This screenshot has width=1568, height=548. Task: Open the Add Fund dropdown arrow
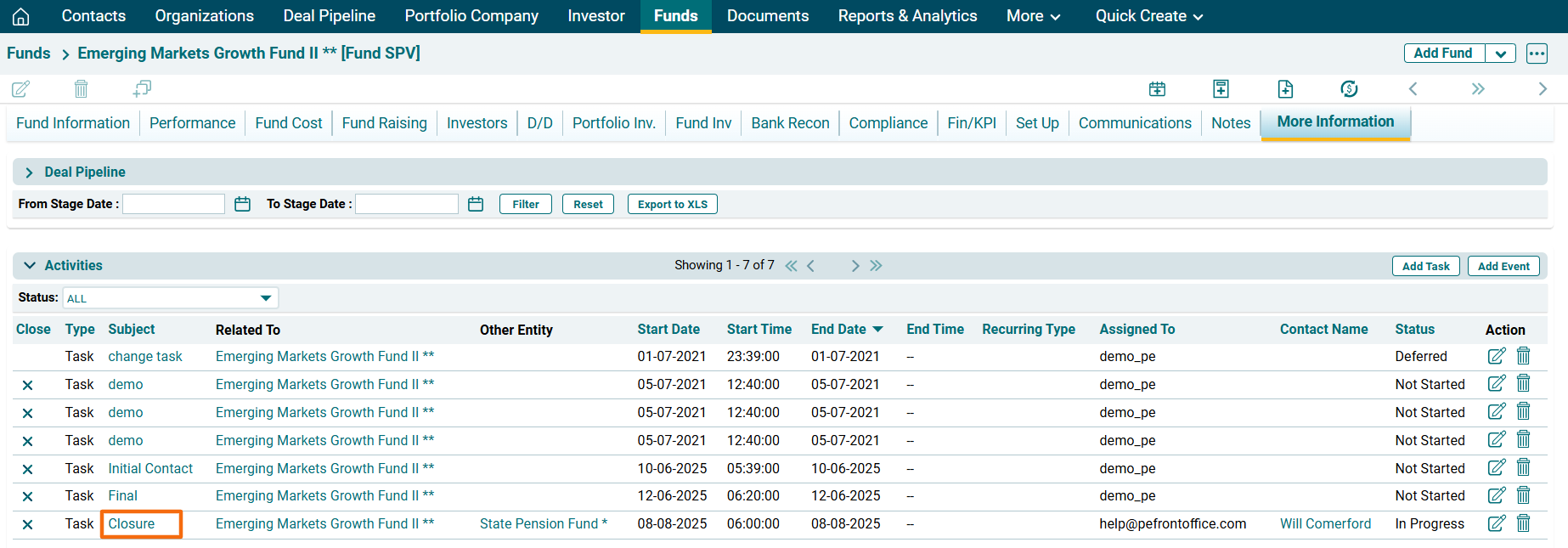coord(1501,54)
